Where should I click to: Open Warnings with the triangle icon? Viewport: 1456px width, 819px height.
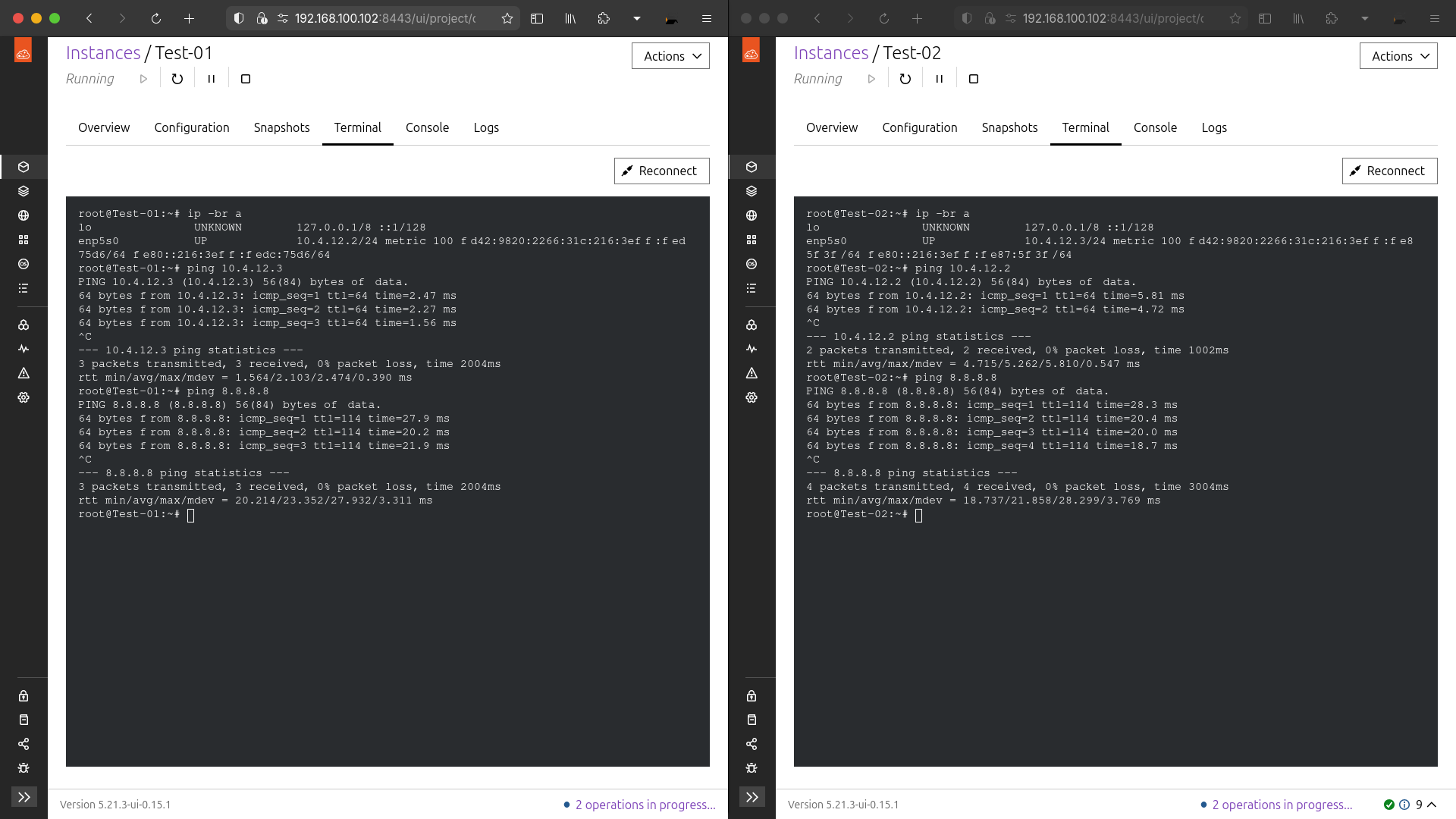tap(24, 372)
